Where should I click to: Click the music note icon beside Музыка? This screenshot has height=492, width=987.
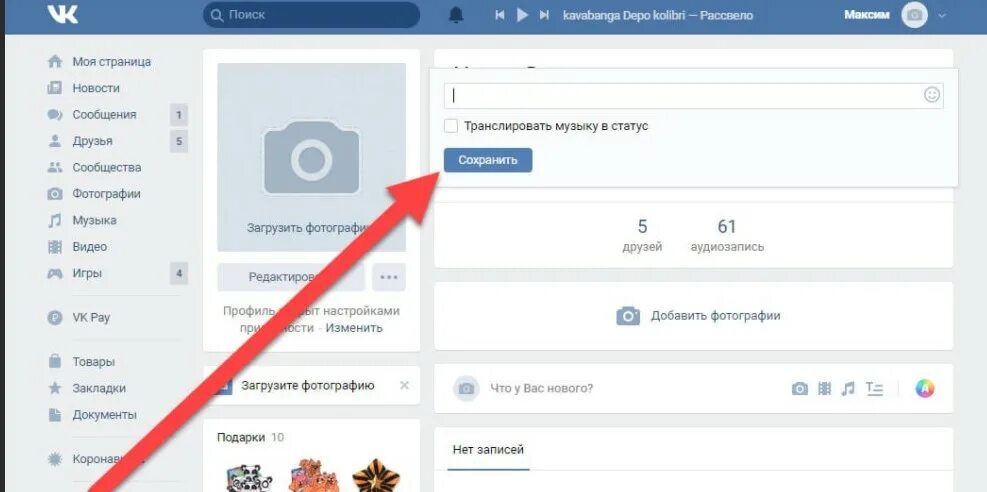click(x=55, y=220)
